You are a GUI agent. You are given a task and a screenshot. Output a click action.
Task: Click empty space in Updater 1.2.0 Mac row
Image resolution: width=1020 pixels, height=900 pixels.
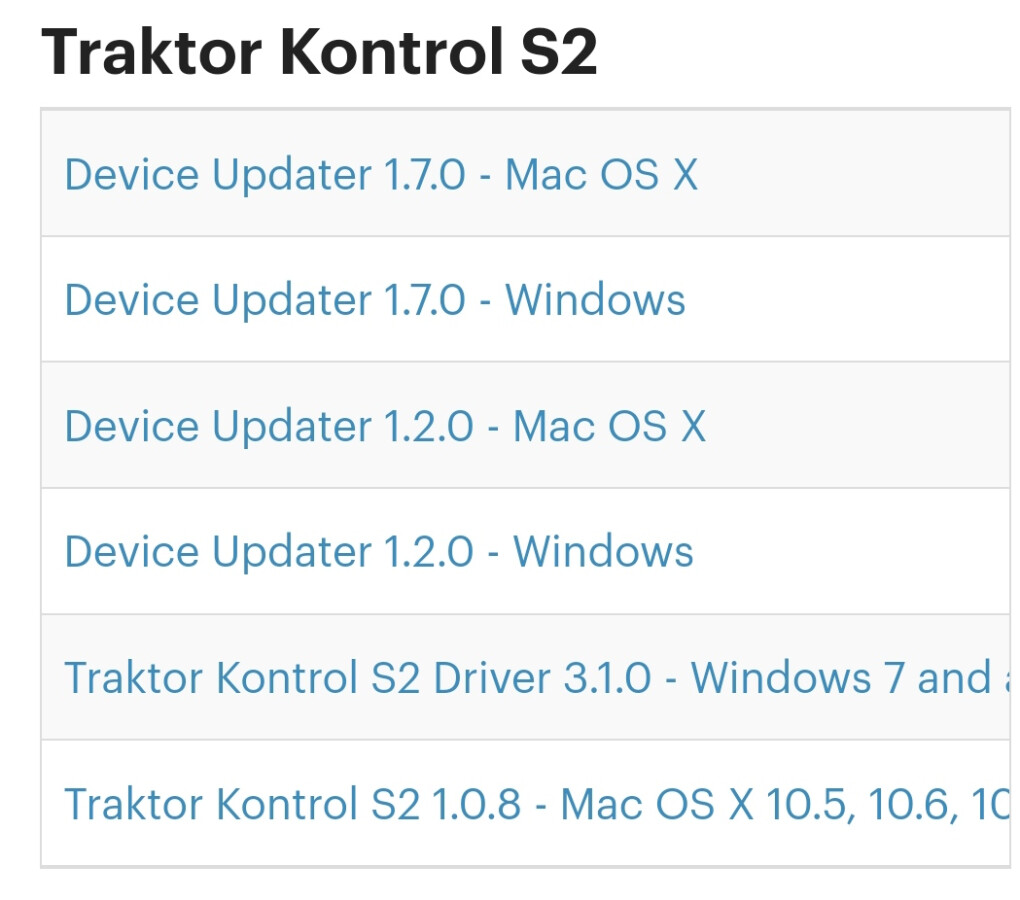(860, 426)
